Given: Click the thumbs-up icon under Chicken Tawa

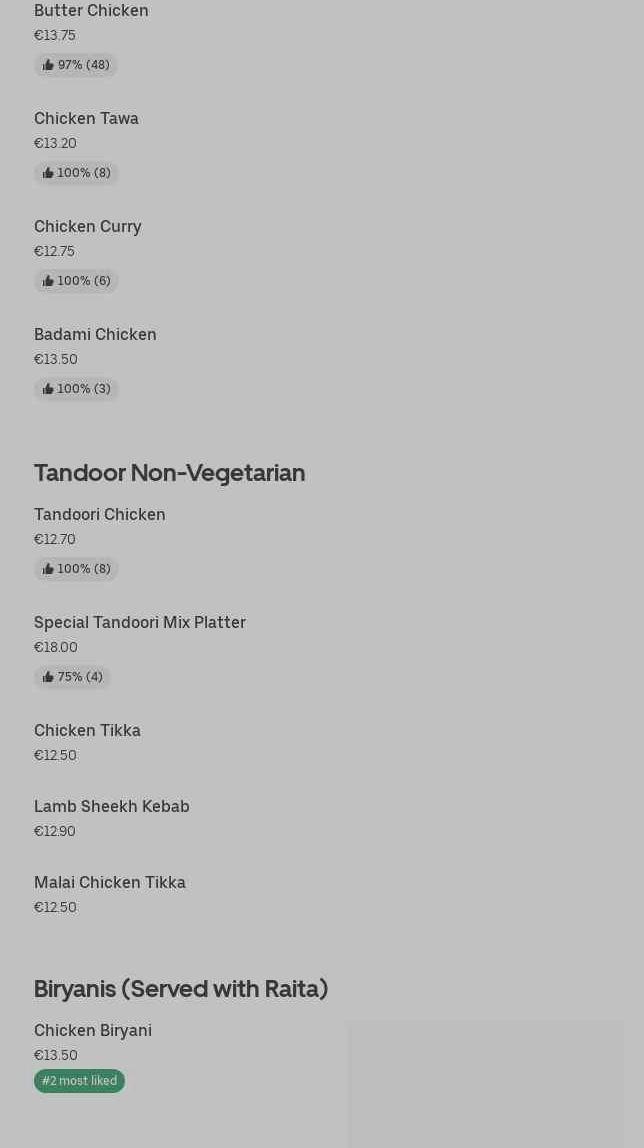Looking at the screenshot, I should pyautogui.click(x=48, y=174).
